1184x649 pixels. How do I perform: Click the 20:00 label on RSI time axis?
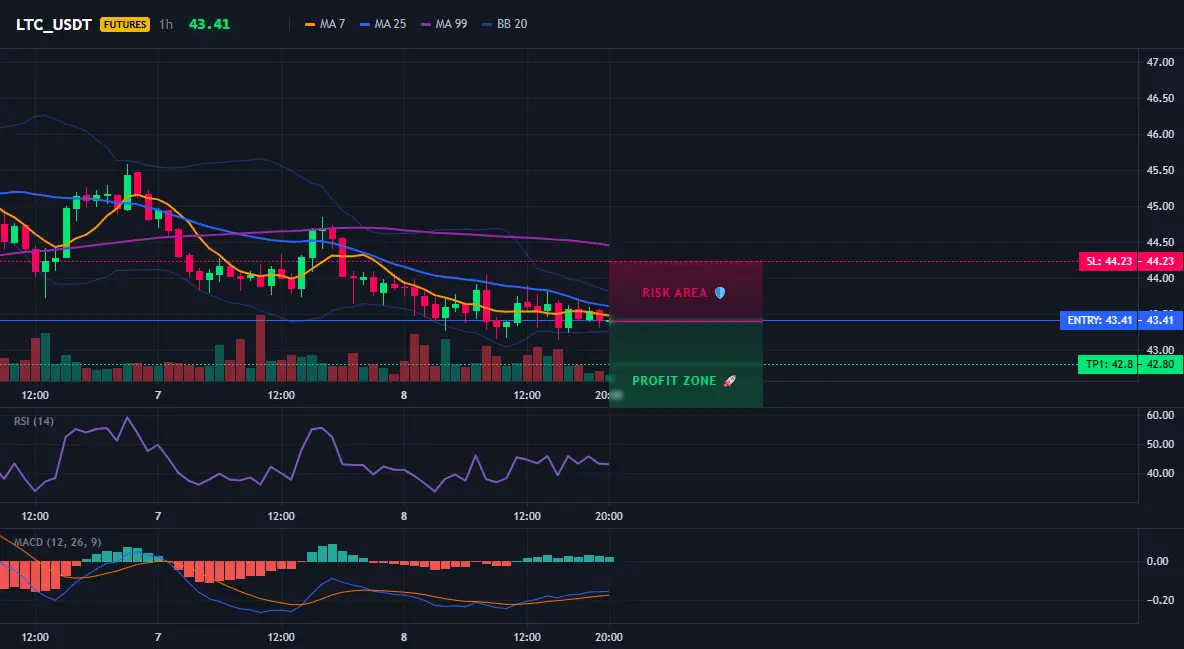pos(609,516)
